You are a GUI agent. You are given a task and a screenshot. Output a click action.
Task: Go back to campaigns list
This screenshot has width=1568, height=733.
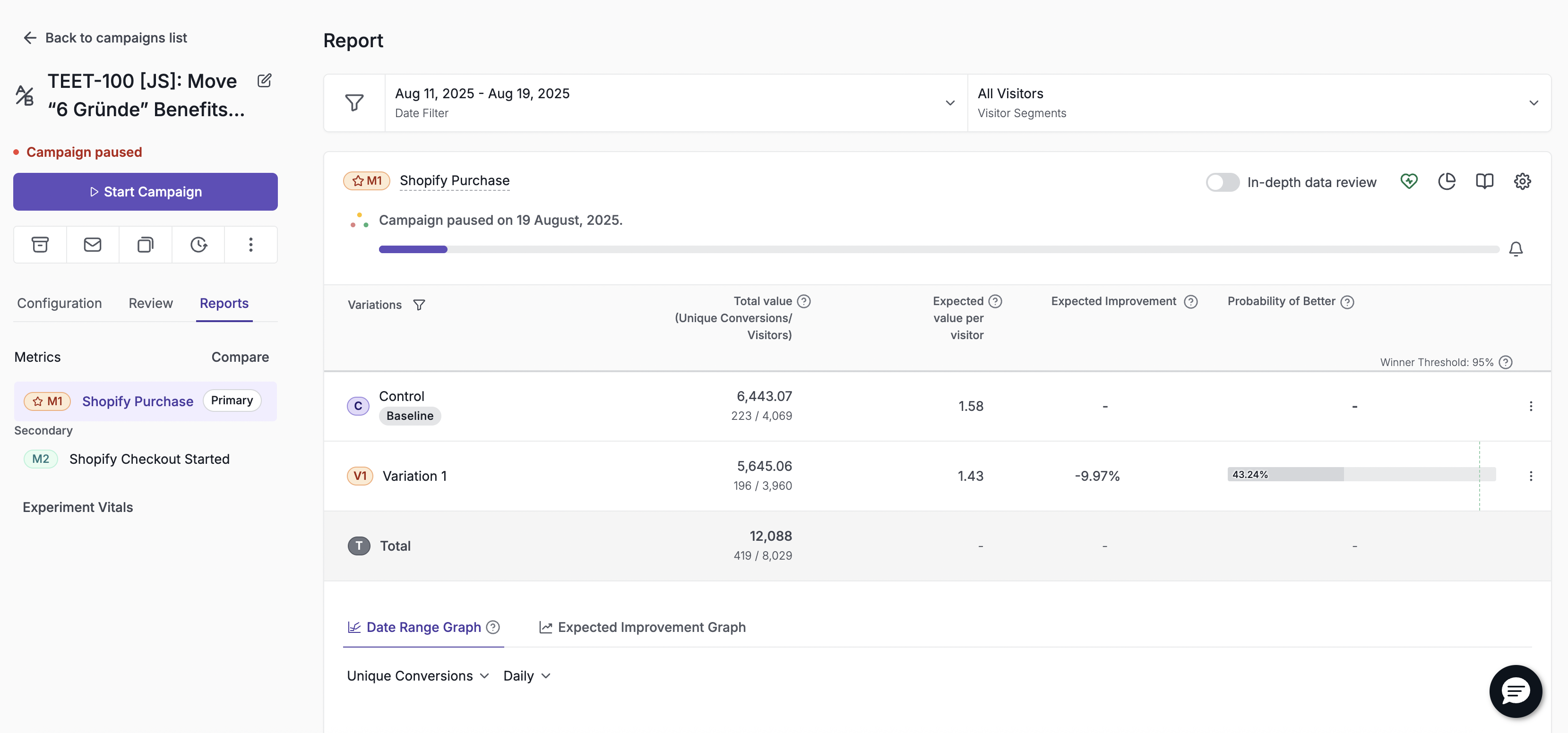point(105,38)
